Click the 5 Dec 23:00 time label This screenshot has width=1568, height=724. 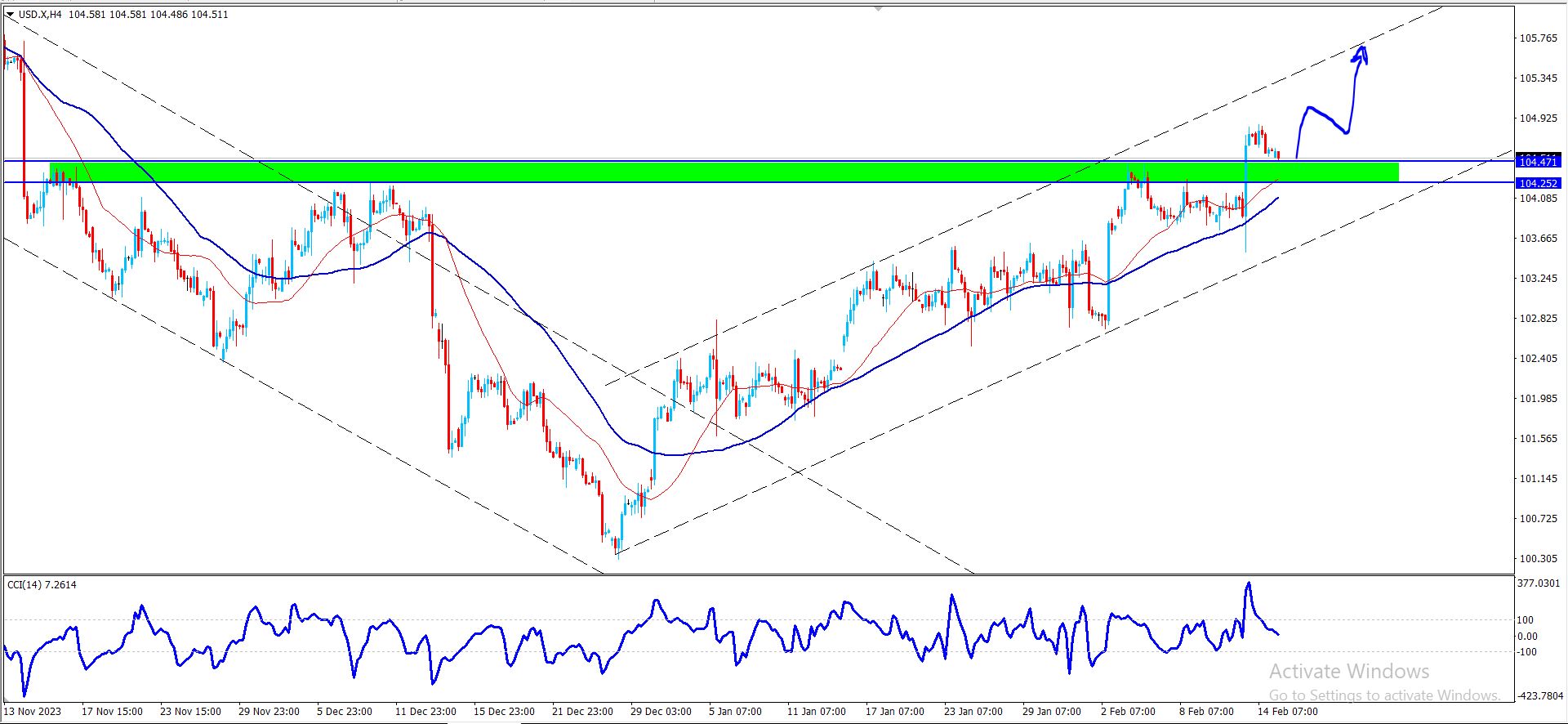345,712
